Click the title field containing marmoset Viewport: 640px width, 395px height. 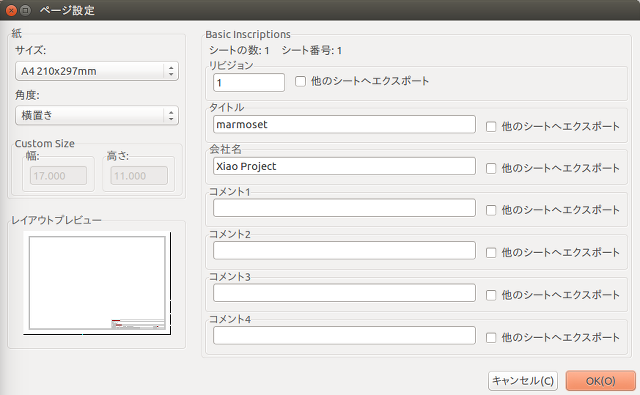(344, 124)
